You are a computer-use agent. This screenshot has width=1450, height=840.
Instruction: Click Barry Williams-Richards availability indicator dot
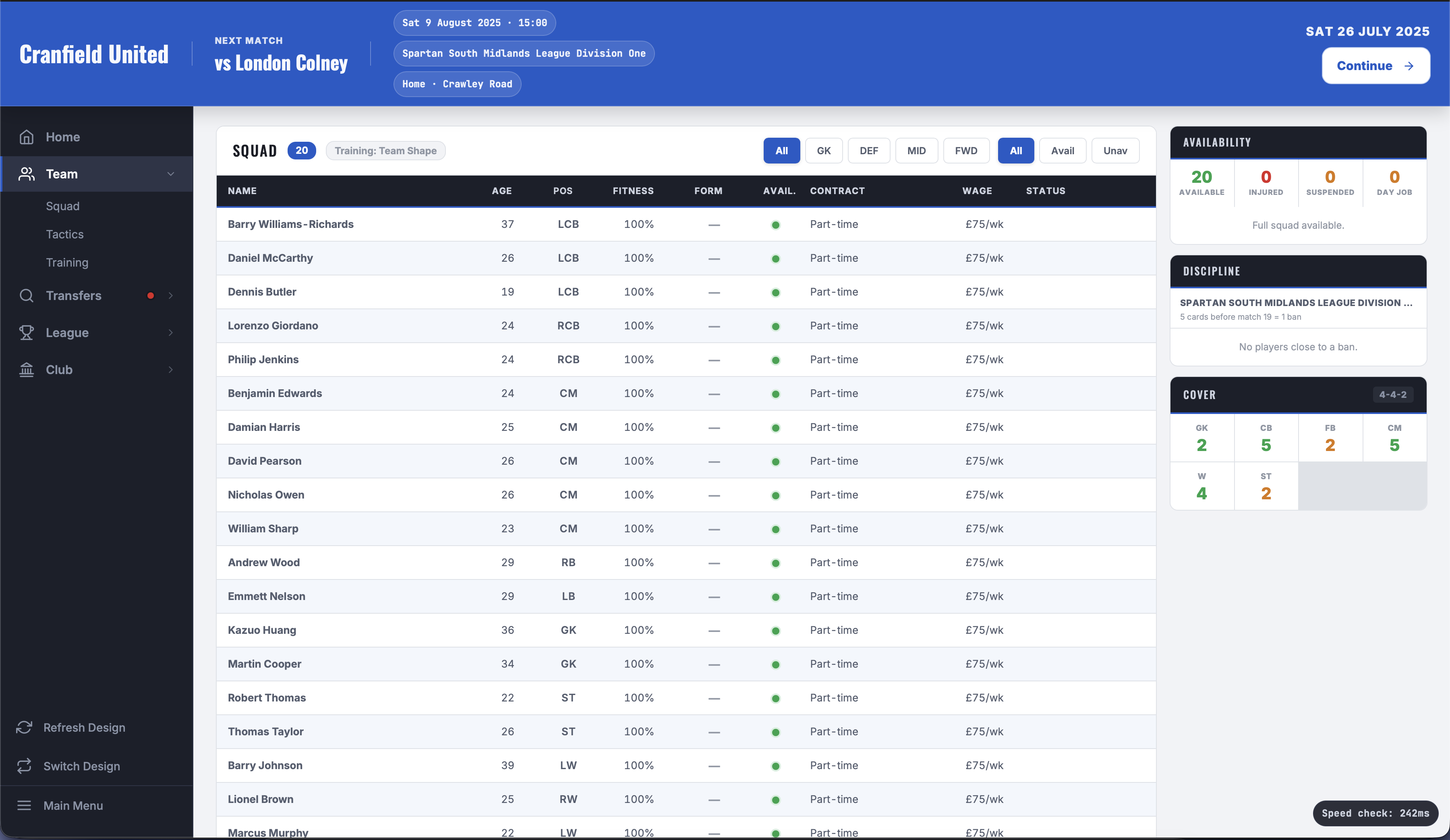(x=776, y=225)
